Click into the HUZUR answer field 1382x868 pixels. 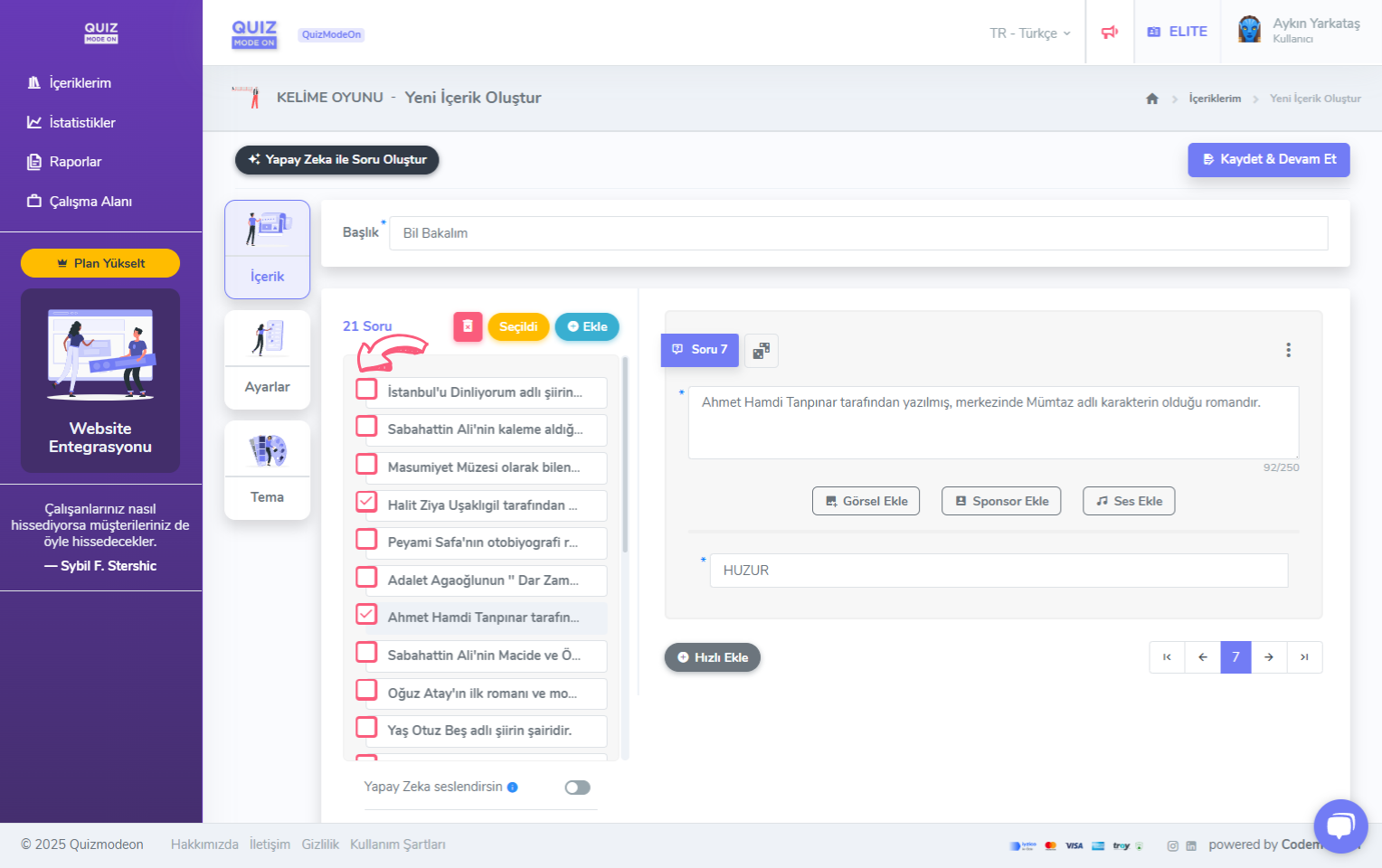coord(999,571)
